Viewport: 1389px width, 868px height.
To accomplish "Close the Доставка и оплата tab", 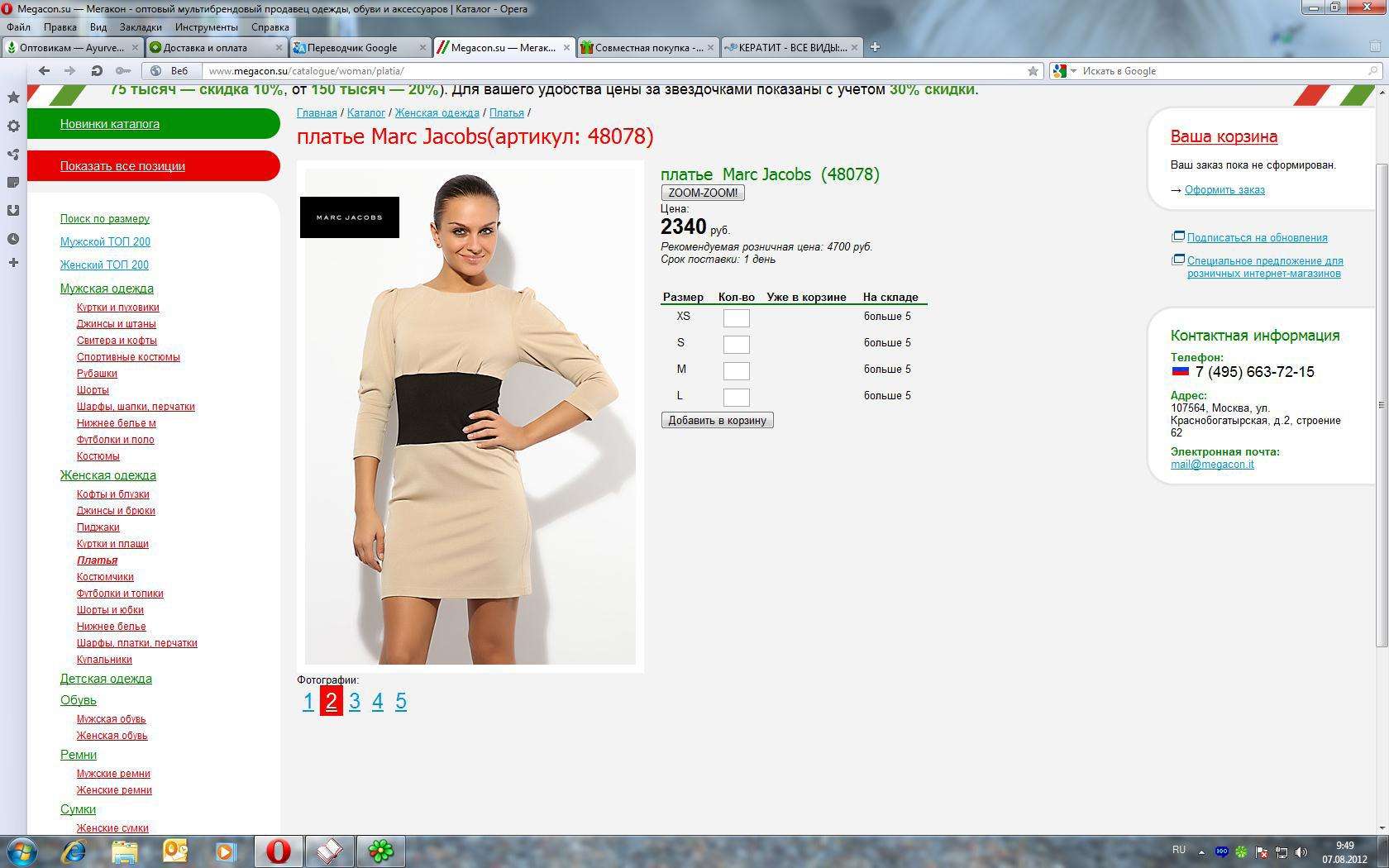I will tap(279, 48).
